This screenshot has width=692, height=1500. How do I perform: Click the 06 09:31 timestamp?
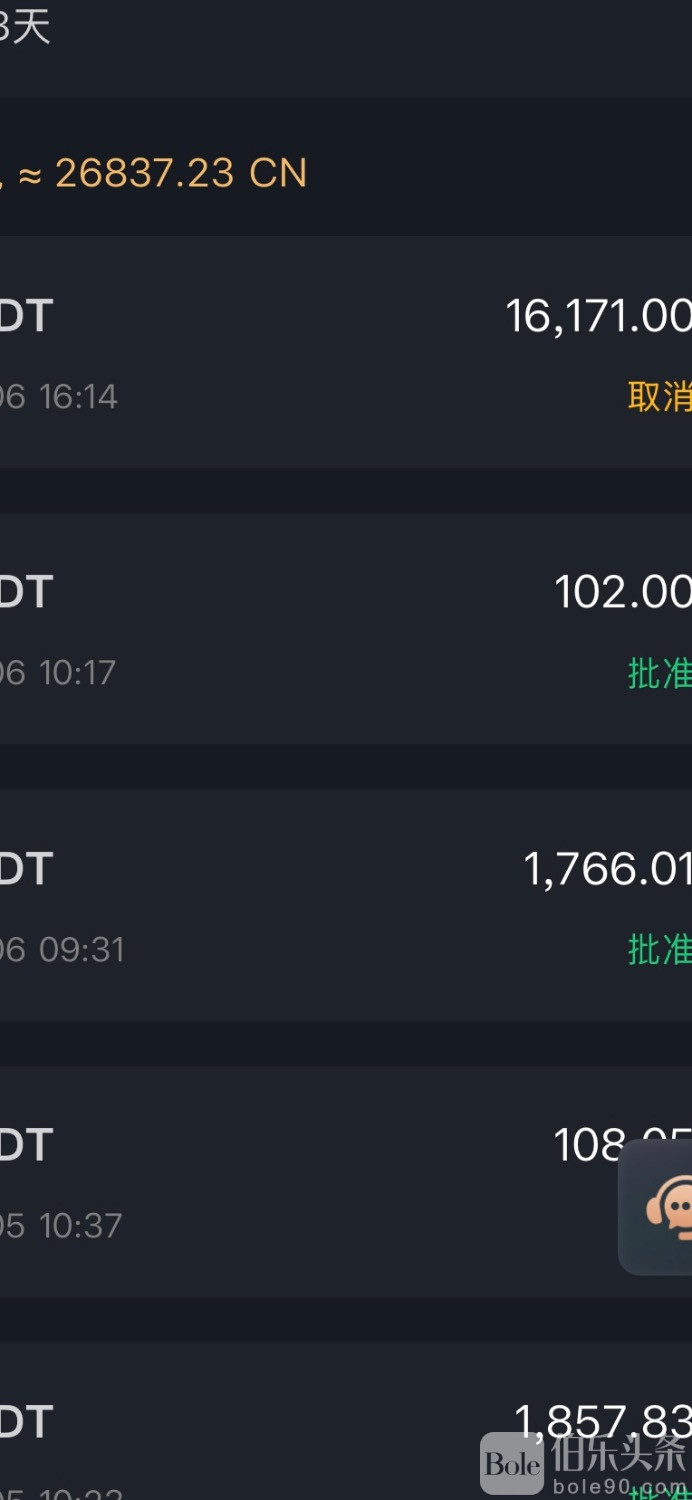pos(62,949)
